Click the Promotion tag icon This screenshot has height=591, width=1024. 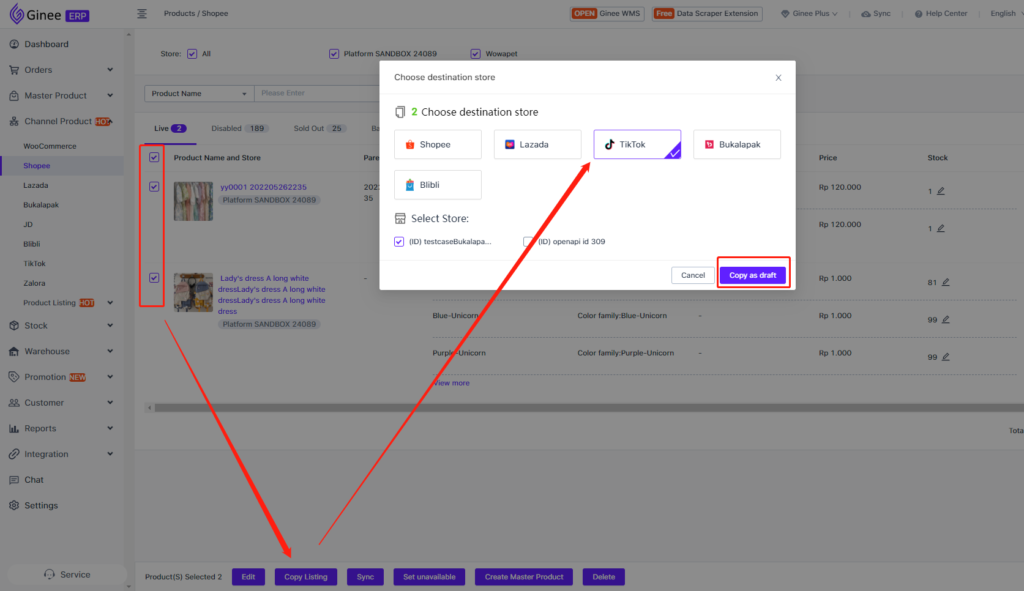14,377
